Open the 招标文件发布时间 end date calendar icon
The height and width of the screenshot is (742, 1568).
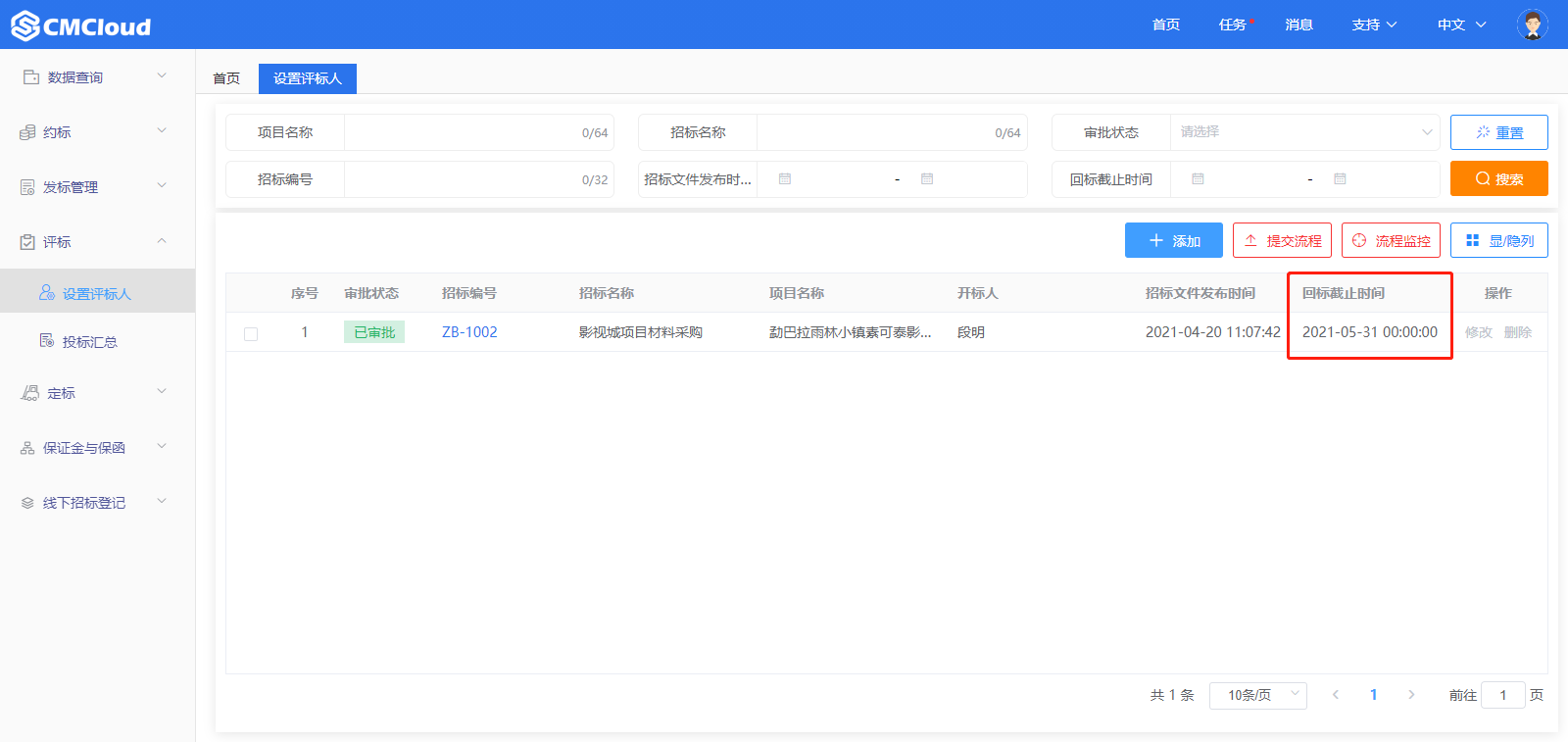927,179
